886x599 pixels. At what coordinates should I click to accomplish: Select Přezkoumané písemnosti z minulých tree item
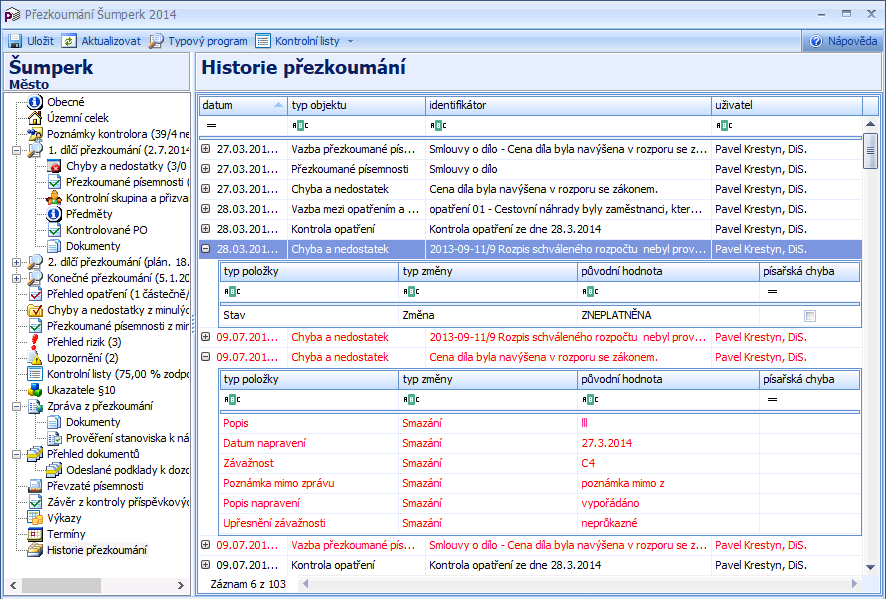pyautogui.click(x=118, y=326)
